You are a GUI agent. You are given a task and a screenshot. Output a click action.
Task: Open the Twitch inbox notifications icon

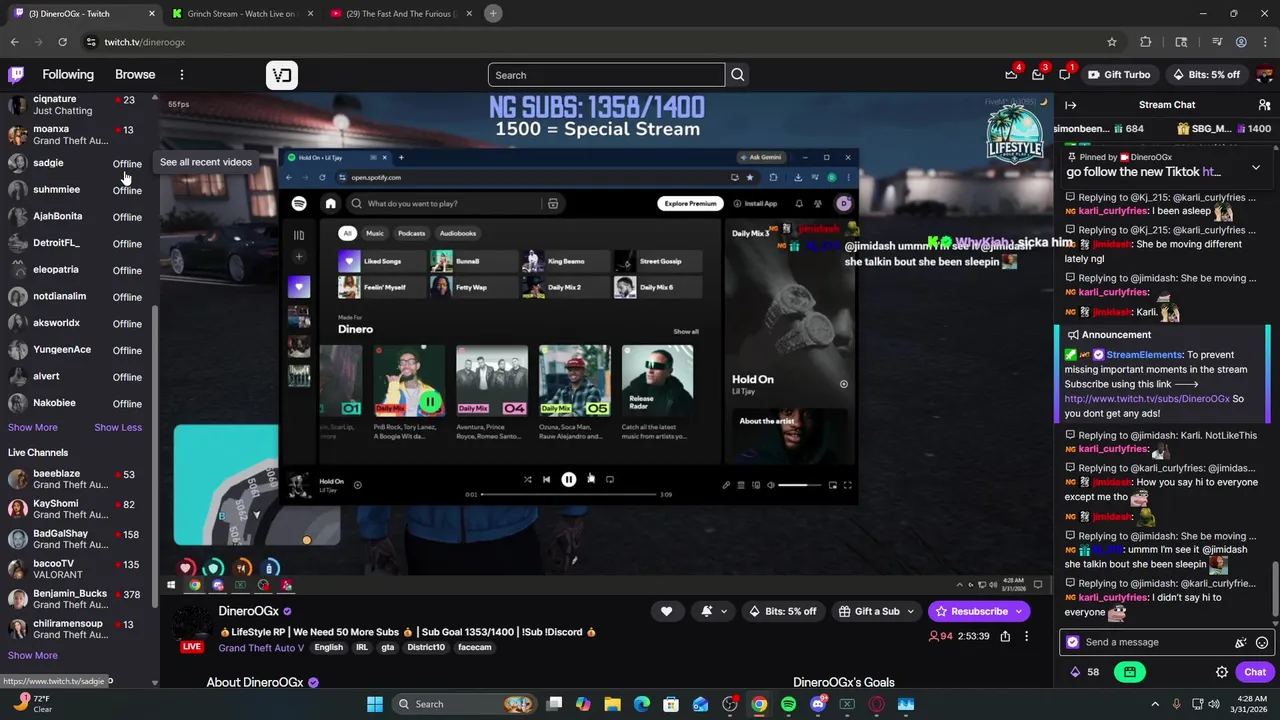[x=1038, y=75]
